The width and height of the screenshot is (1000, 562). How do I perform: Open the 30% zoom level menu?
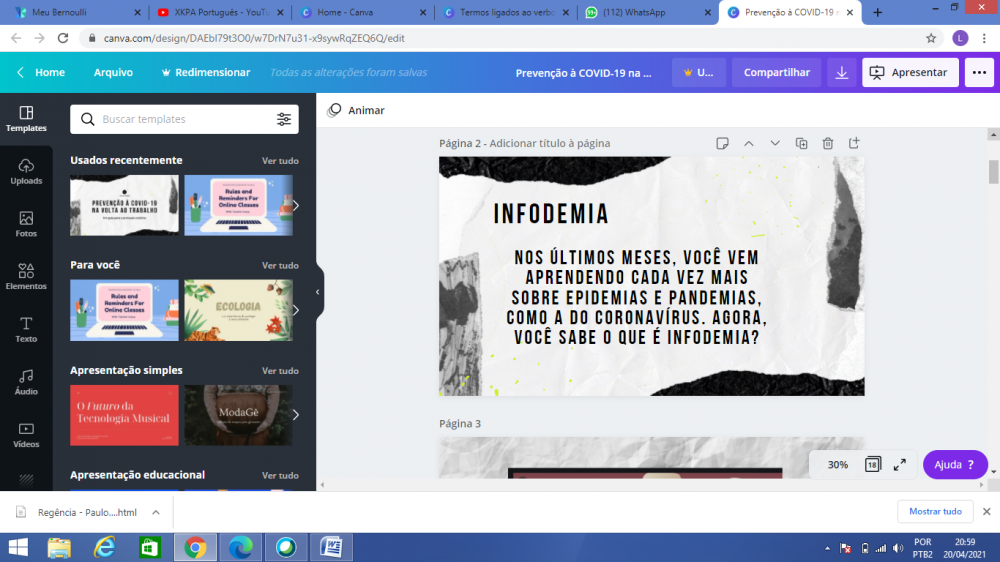[837, 465]
